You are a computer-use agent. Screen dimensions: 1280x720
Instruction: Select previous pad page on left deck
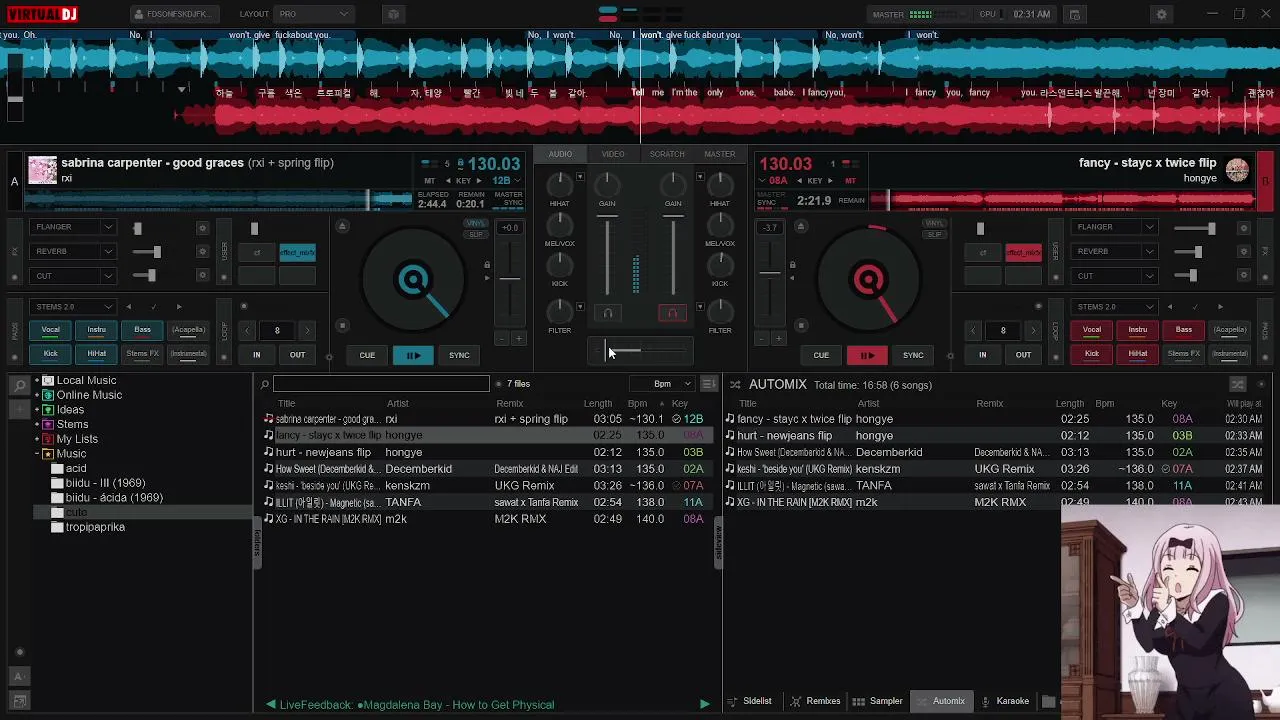pos(129,307)
